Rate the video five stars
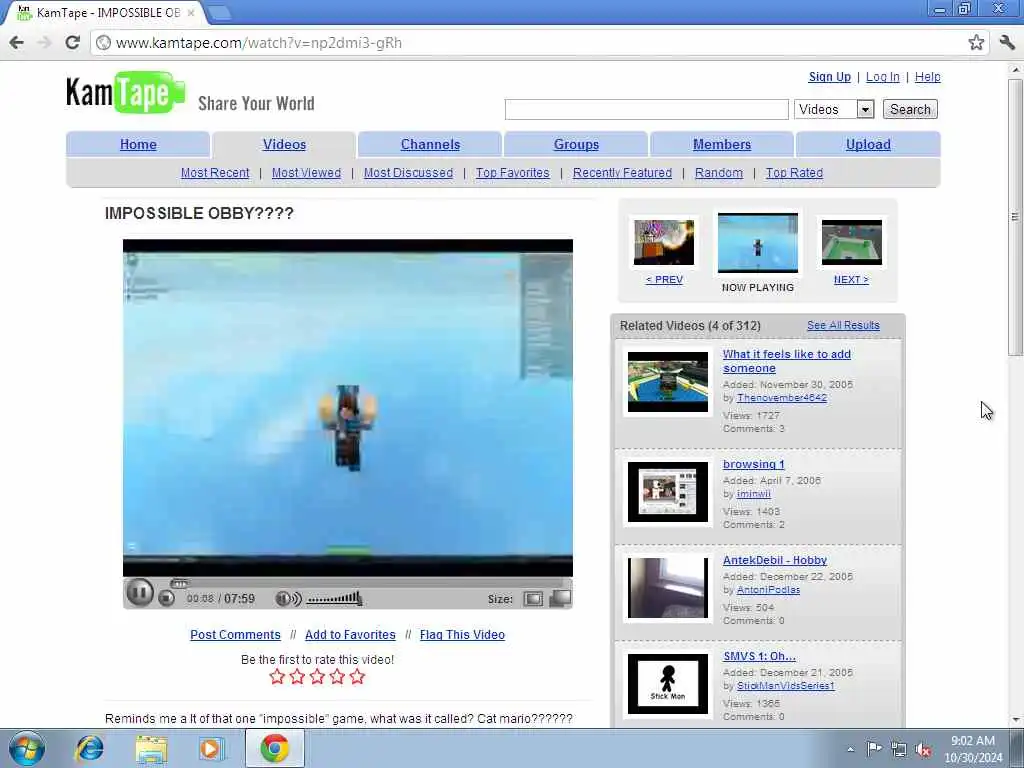Viewport: 1024px width, 768px height. point(357,677)
